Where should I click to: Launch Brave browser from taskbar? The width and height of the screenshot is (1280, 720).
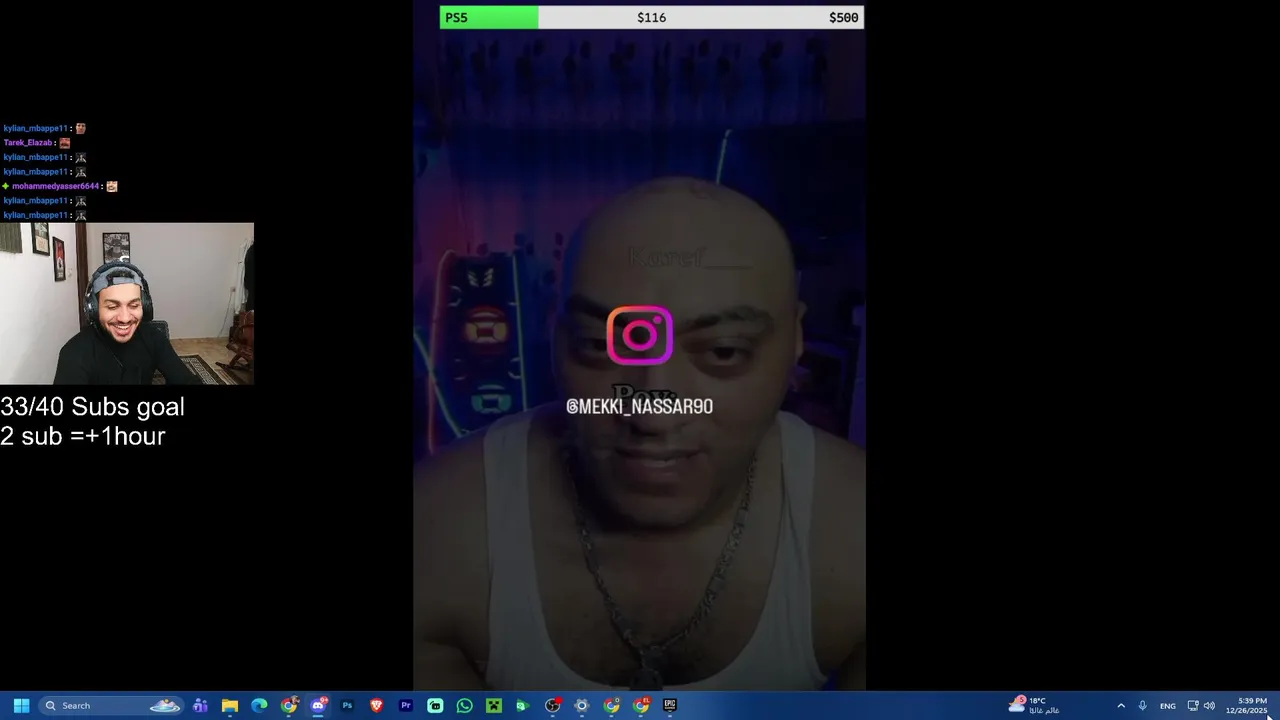tap(377, 705)
